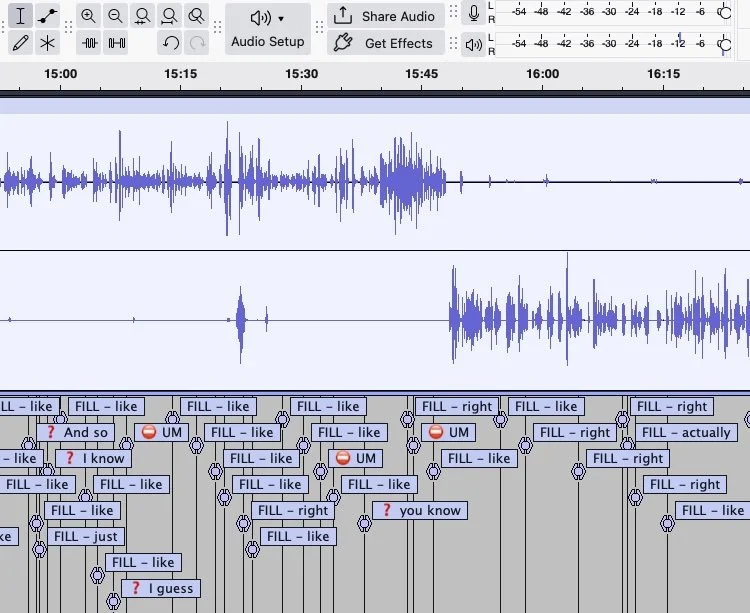Adjust the playback level slider knob

pyautogui.click(x=725, y=45)
